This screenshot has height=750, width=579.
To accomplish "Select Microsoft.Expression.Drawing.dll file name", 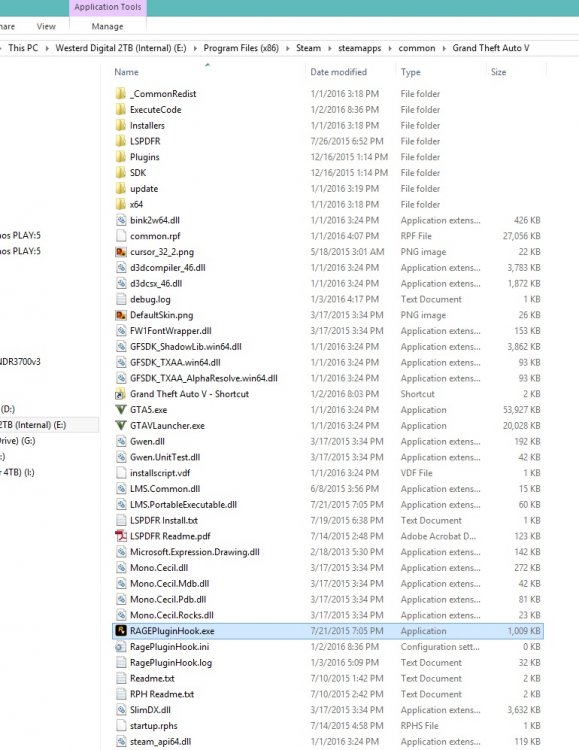I will [x=195, y=552].
